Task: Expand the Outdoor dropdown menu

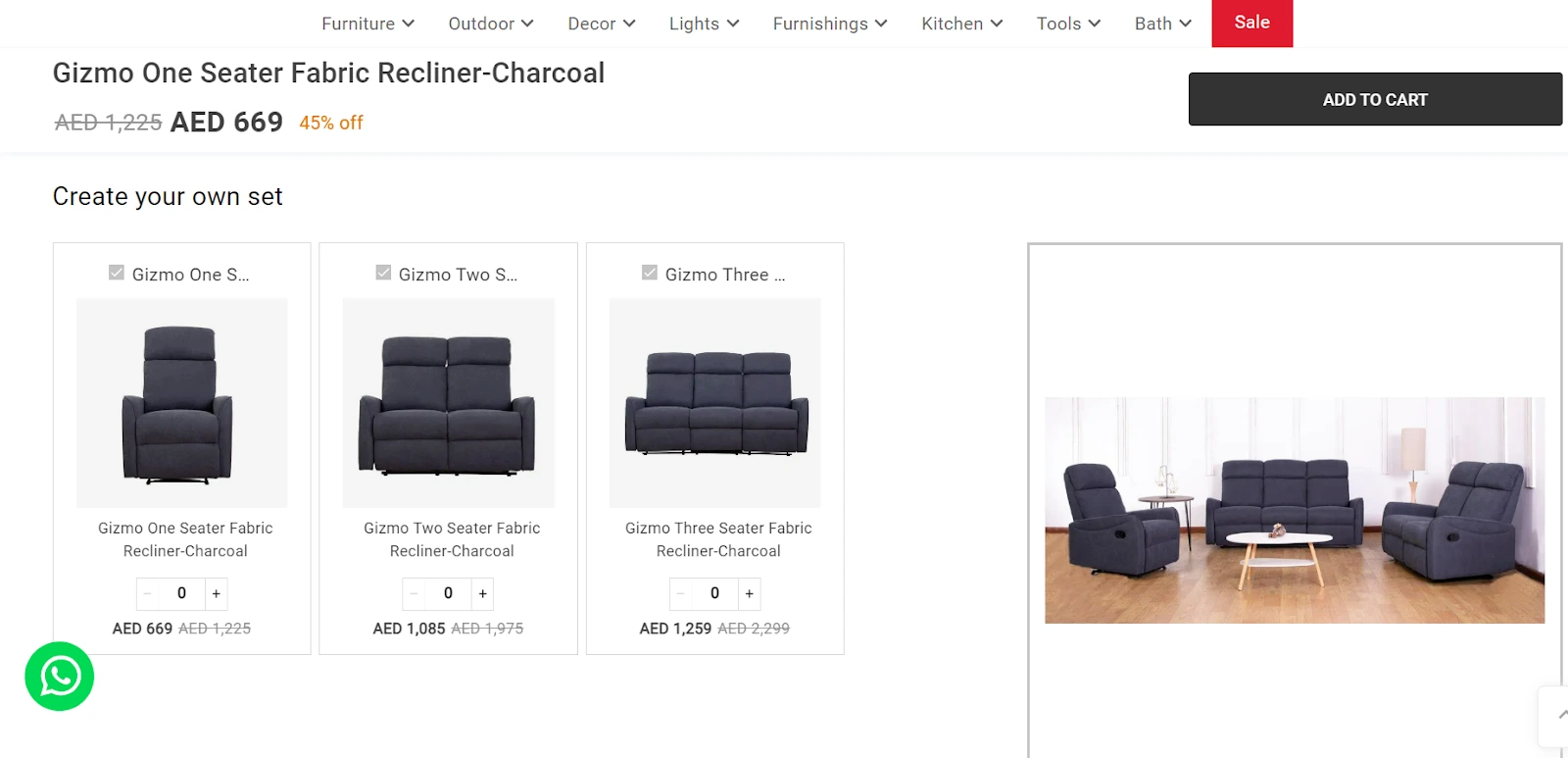Action: point(491,24)
